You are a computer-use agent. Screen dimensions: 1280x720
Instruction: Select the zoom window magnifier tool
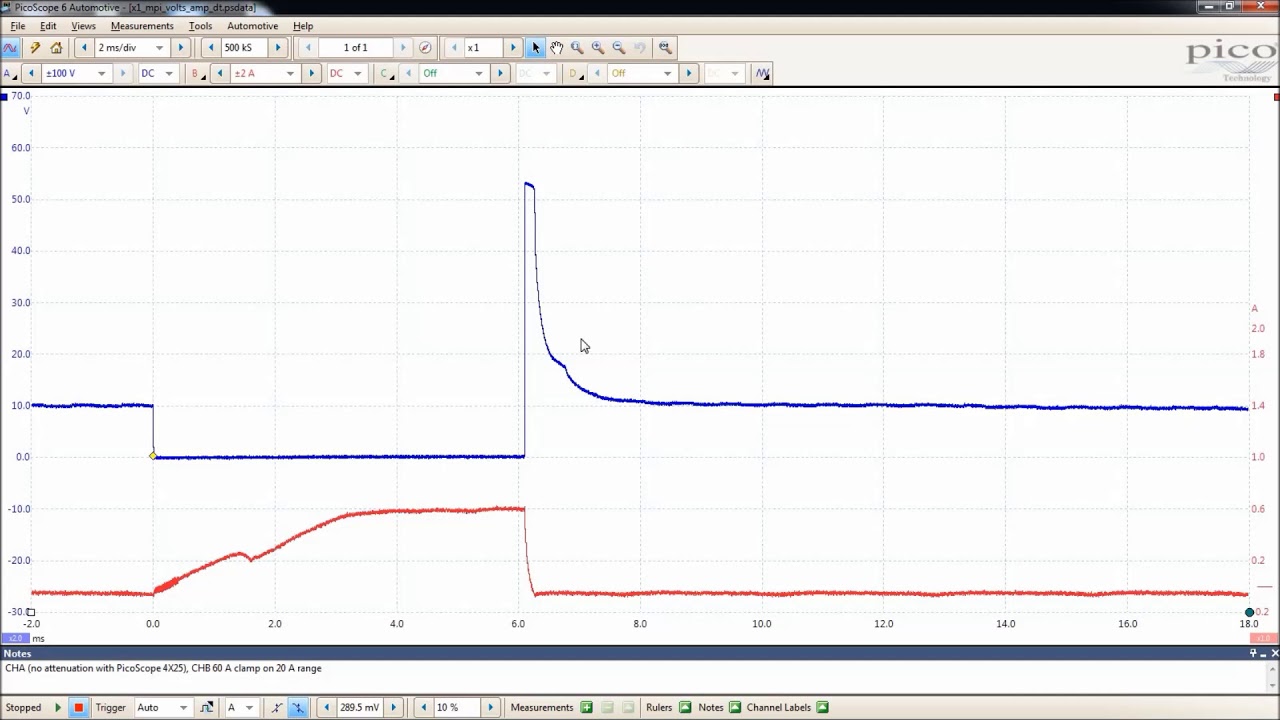tap(577, 48)
